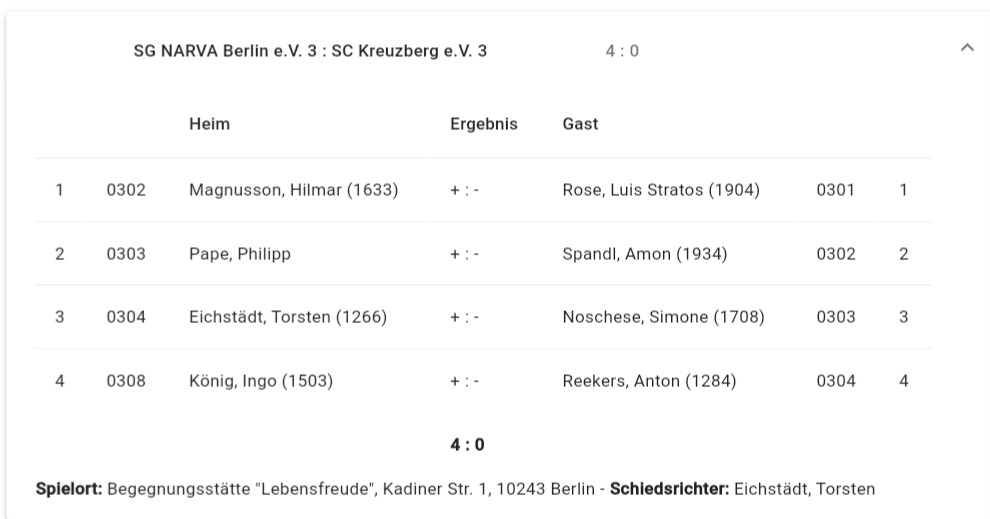
Task: Click home player number 0308
Action: [126, 381]
